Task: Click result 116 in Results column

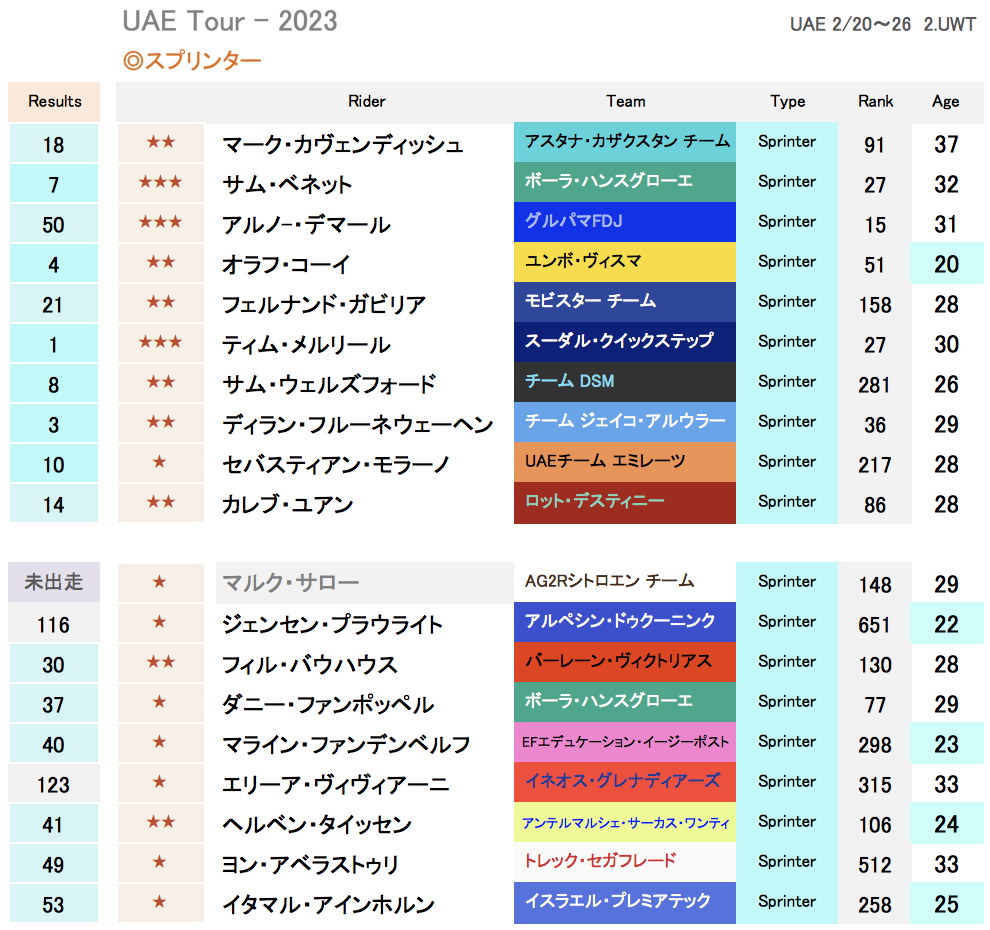Action: point(54,624)
